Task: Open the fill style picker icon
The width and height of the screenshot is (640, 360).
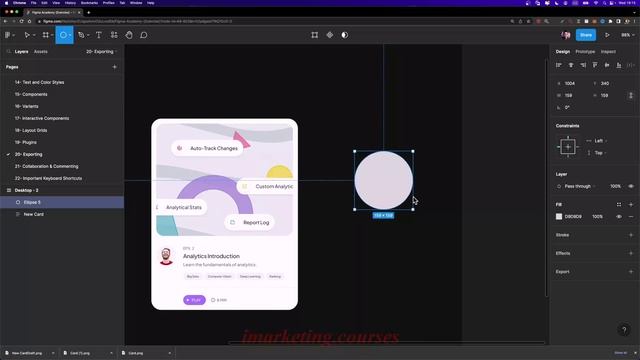Action: click(x=619, y=204)
